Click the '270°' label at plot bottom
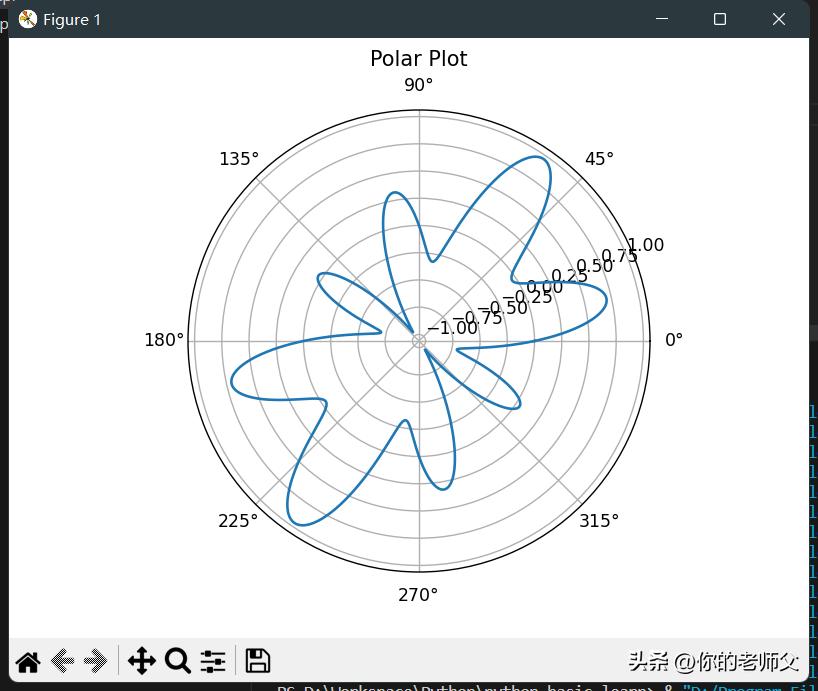 [x=418, y=593]
